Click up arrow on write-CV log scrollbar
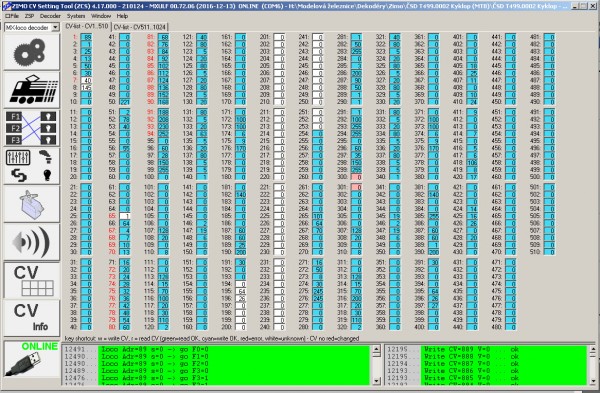The height and width of the screenshot is (393, 600). pos(593,349)
